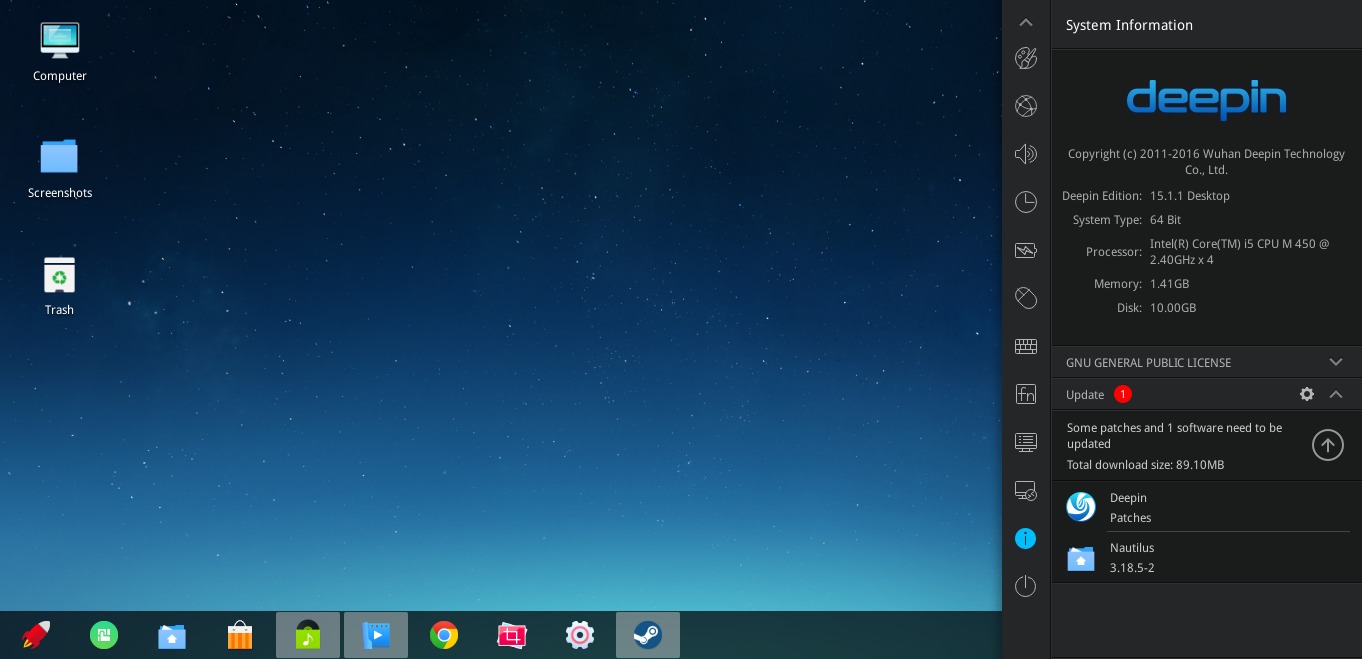Open Personalization settings palette icon
This screenshot has height=659, width=1362.
pos(1025,58)
